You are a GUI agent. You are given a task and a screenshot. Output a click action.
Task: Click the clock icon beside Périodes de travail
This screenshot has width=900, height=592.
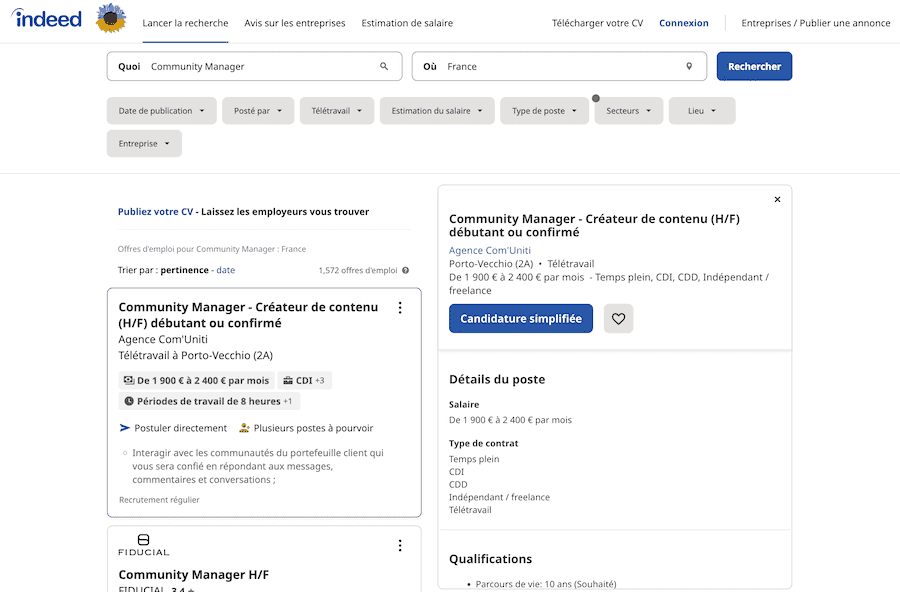coord(129,401)
